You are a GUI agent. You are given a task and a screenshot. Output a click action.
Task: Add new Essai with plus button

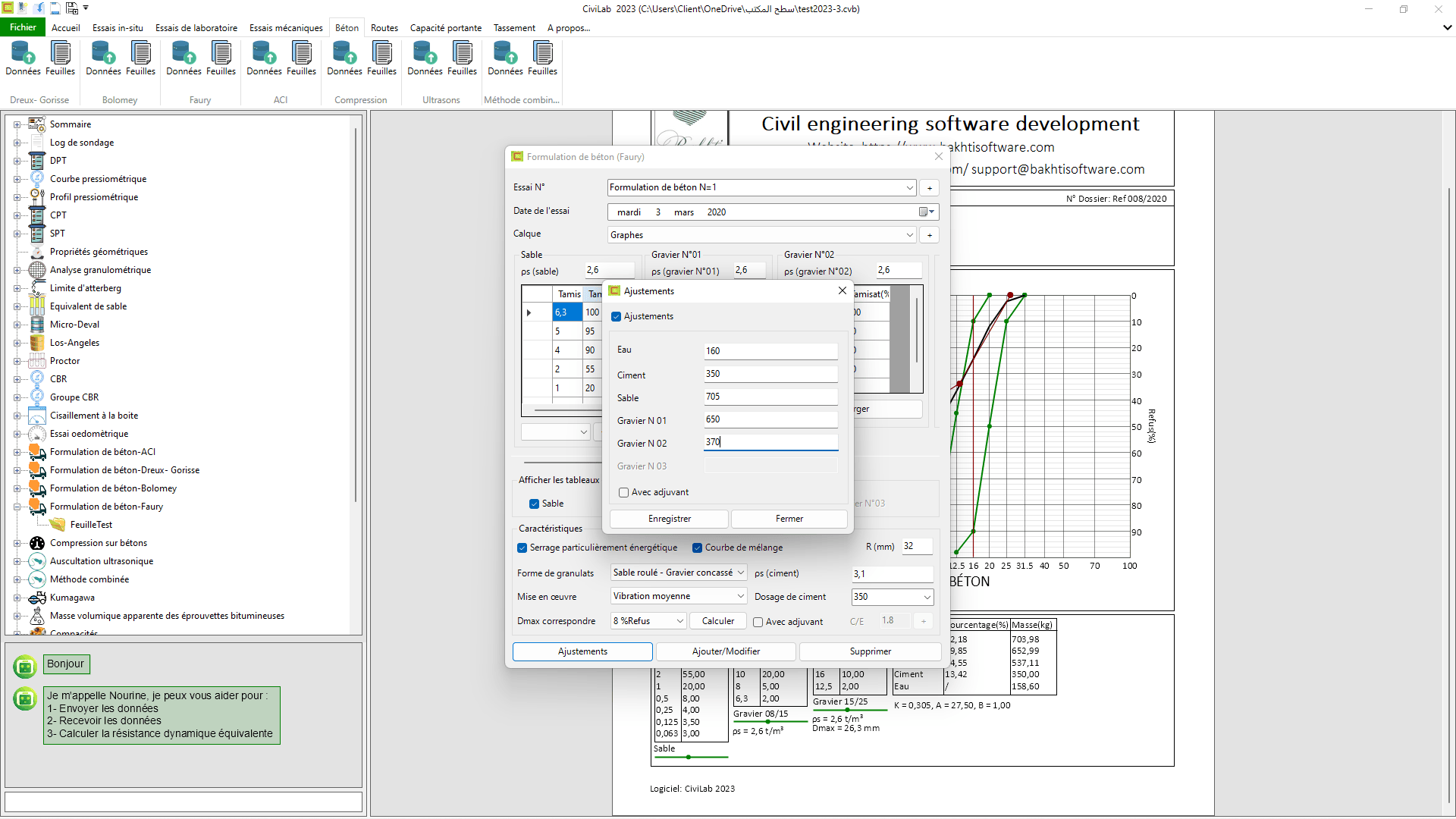pyautogui.click(x=929, y=188)
